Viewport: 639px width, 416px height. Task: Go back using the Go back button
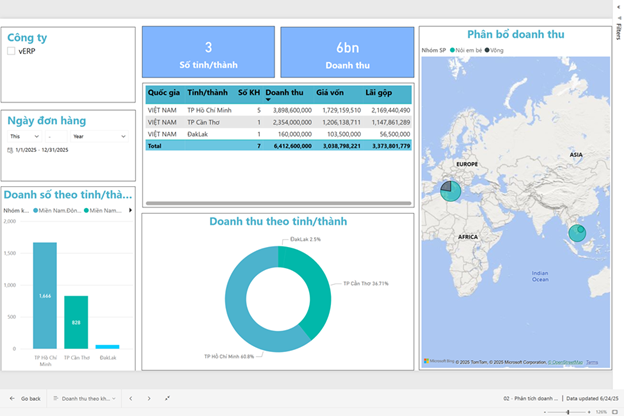[x=28, y=398]
